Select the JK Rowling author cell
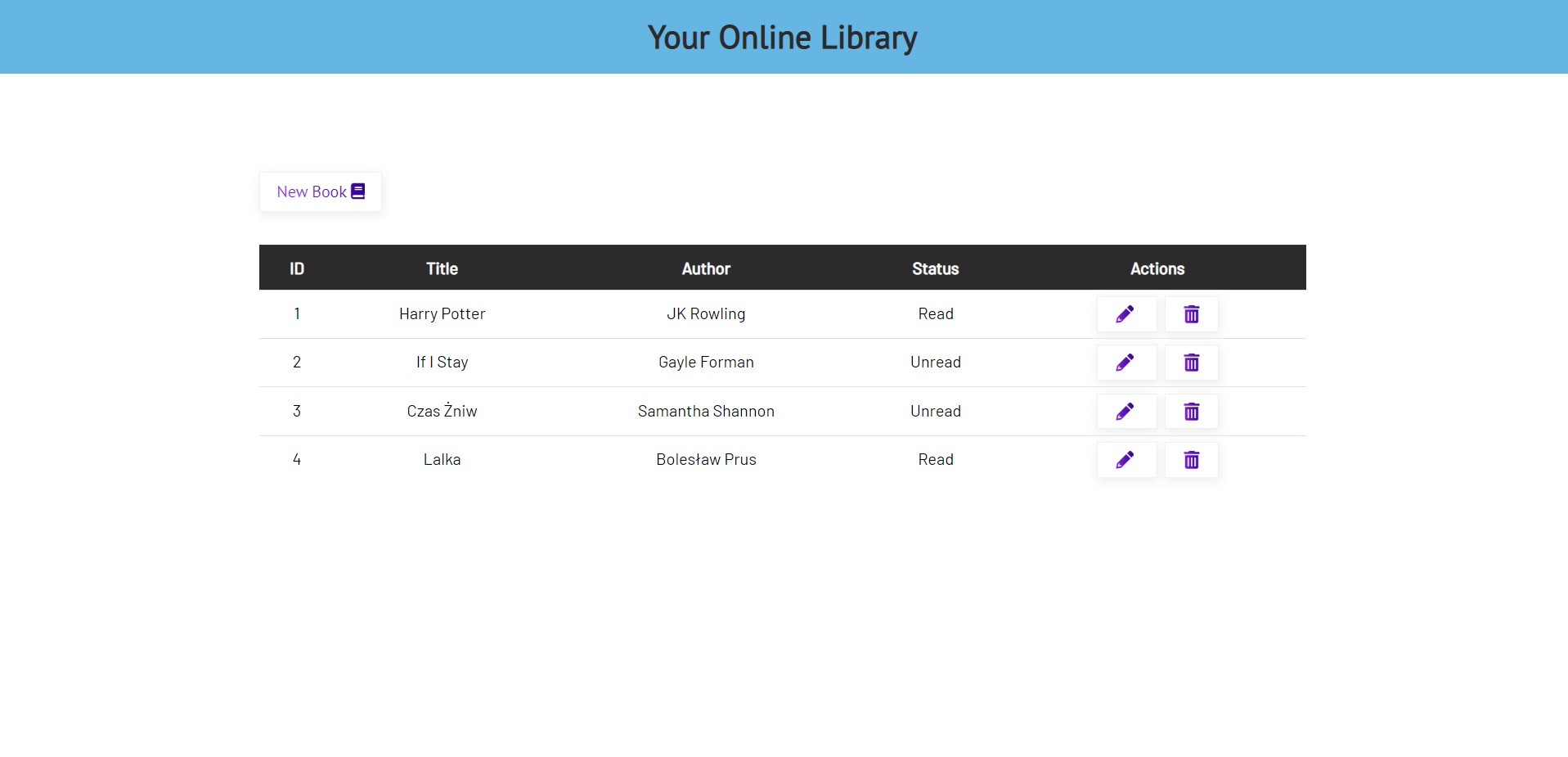This screenshot has height=757, width=1568. [x=706, y=313]
